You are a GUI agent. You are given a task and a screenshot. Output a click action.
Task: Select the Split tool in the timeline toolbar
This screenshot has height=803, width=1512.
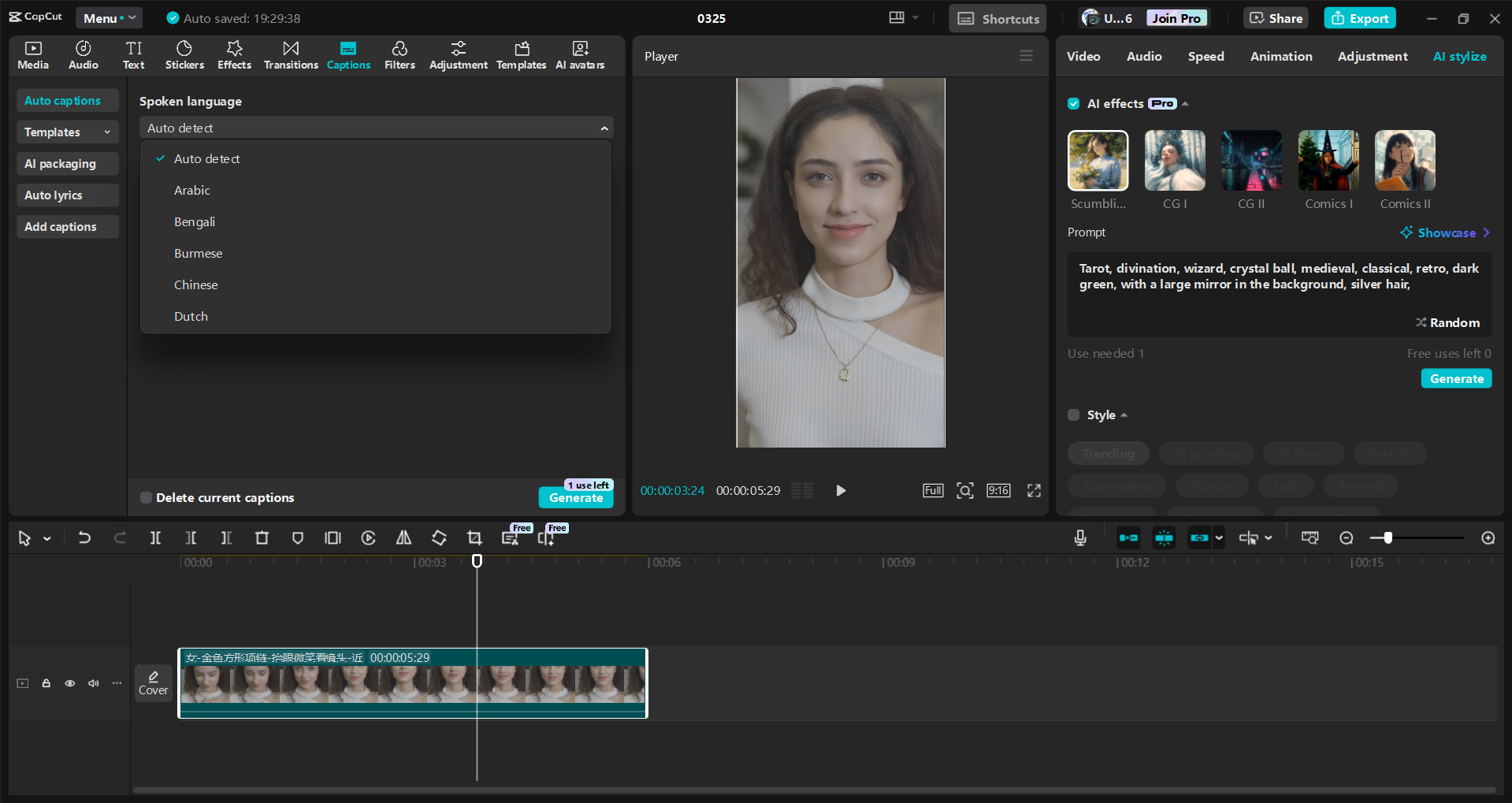coord(155,537)
